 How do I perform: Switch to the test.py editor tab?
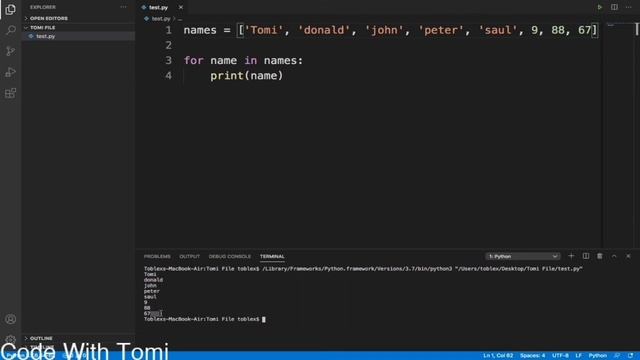[158, 7]
